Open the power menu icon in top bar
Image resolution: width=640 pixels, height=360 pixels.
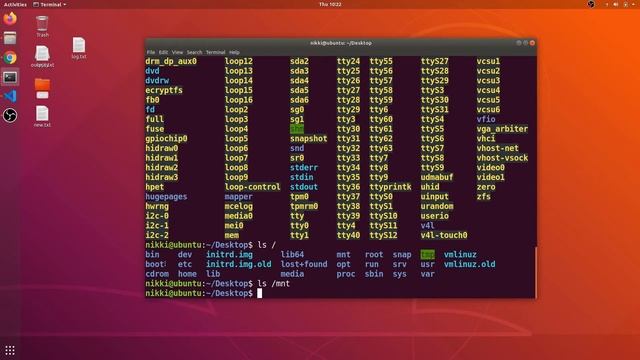626,4
